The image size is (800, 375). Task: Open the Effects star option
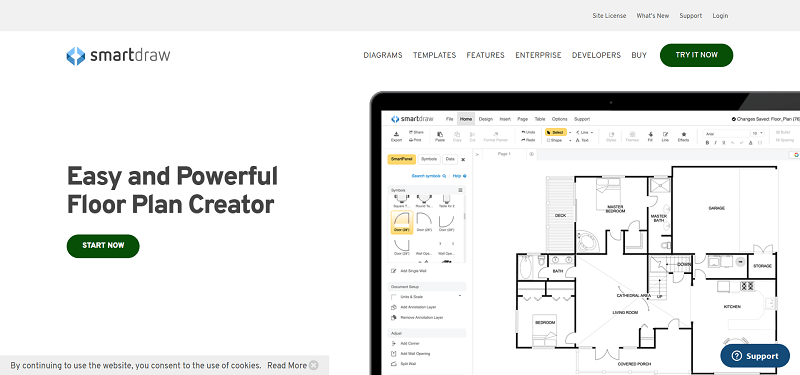[x=684, y=137]
